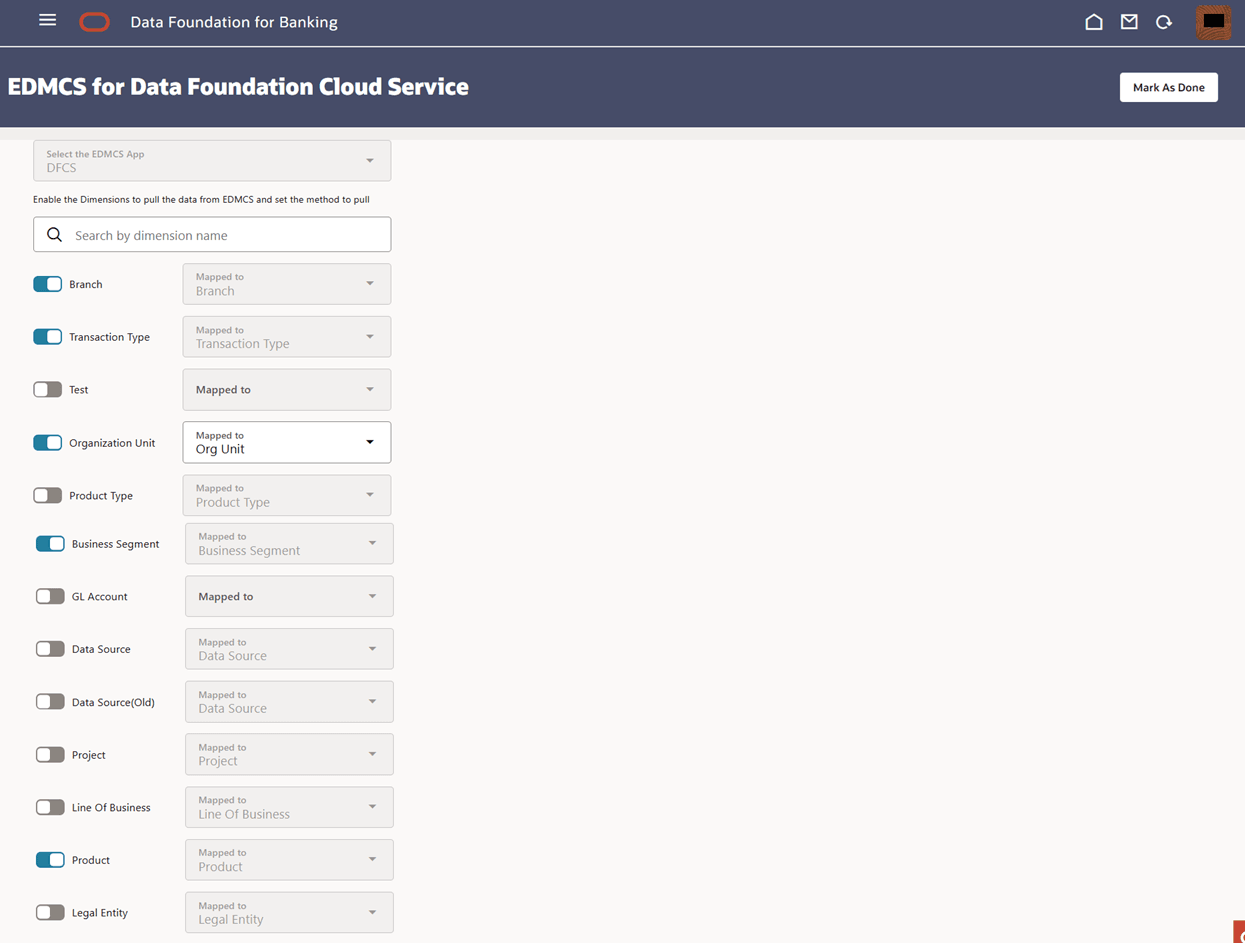
Task: Enable the Product Type switch
Action: click(47, 496)
